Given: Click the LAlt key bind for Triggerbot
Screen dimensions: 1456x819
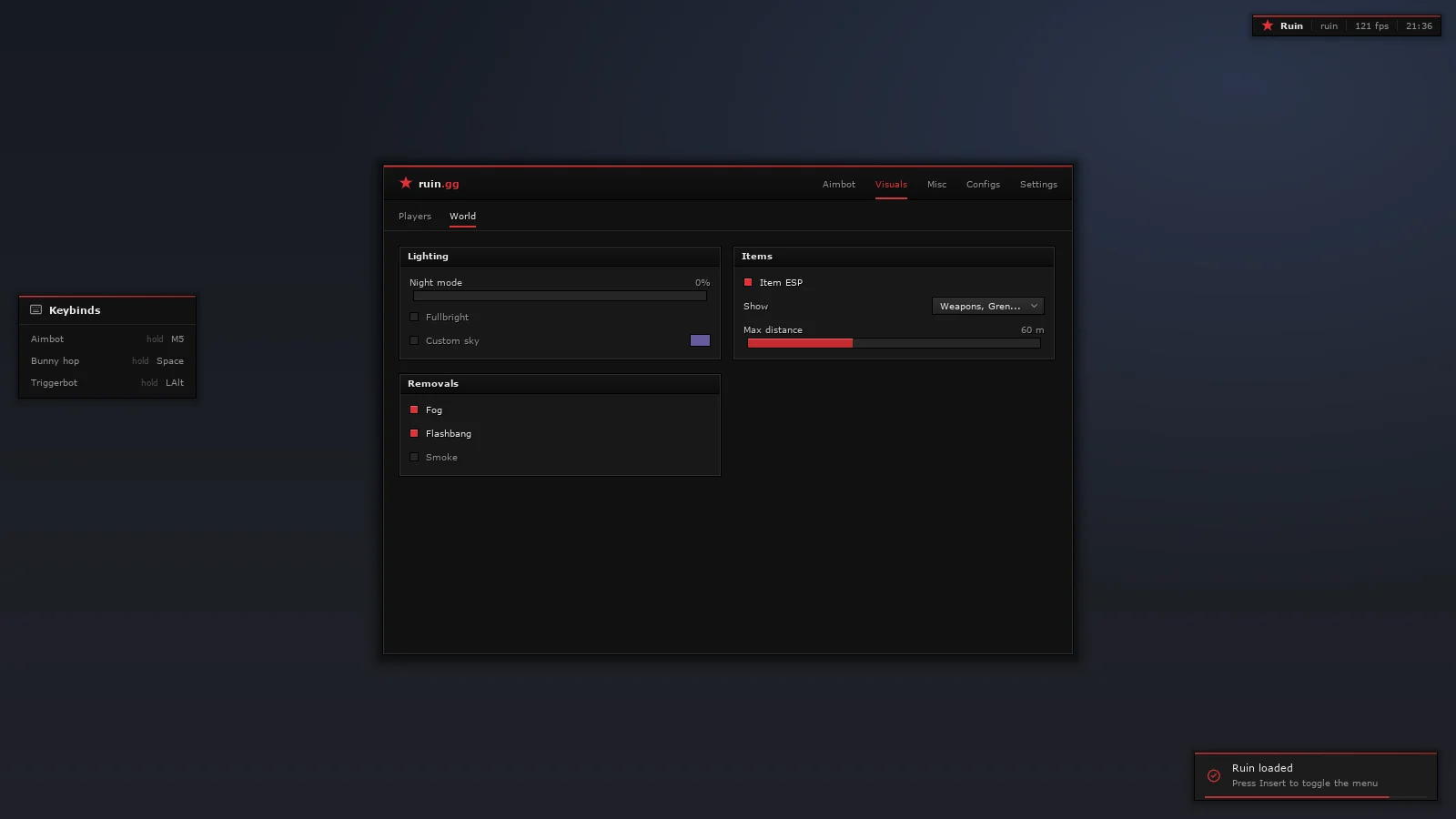Looking at the screenshot, I should (x=175, y=382).
